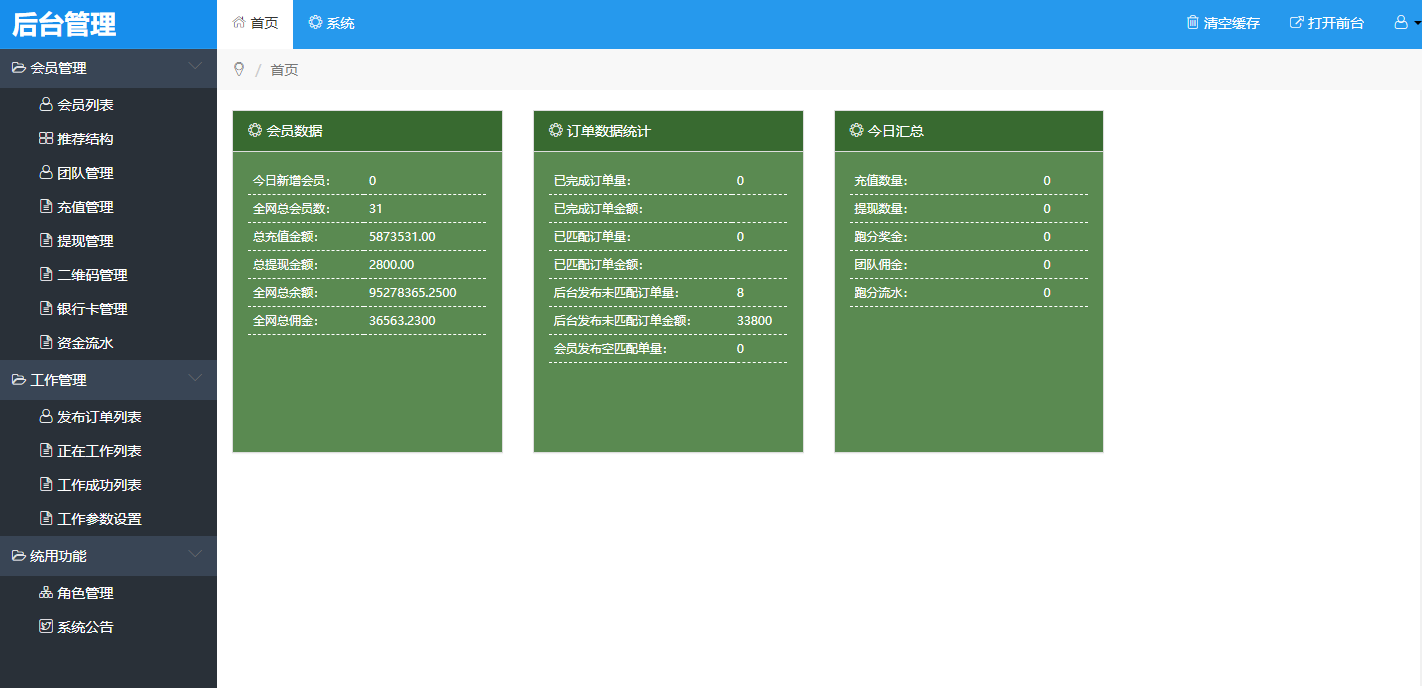Click the gear icon on 会员数据 panel
The height and width of the screenshot is (688, 1422).
[256, 129]
